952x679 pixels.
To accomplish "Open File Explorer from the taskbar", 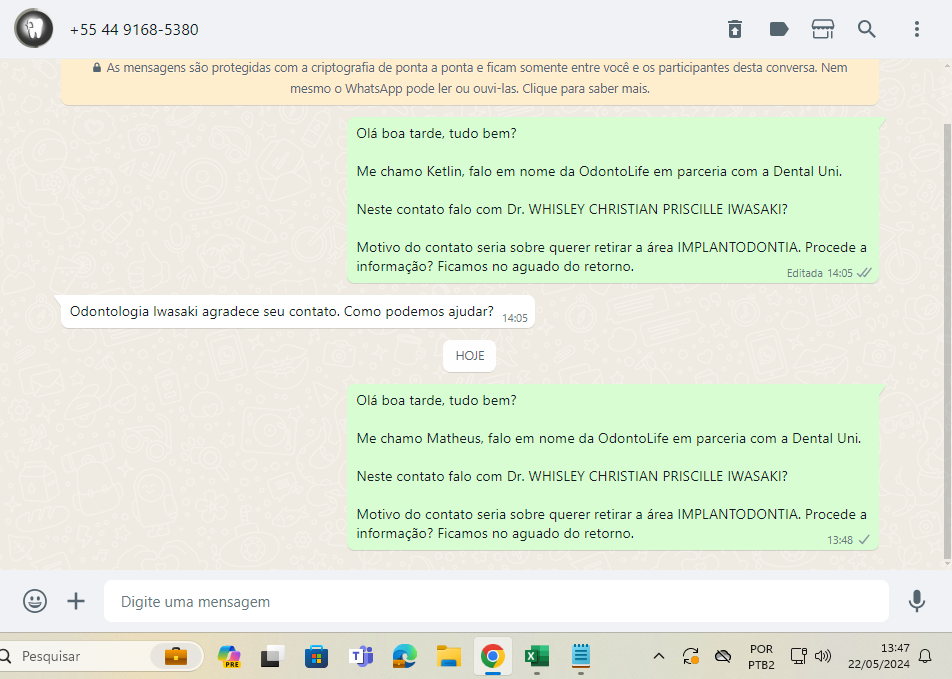I will coord(449,656).
